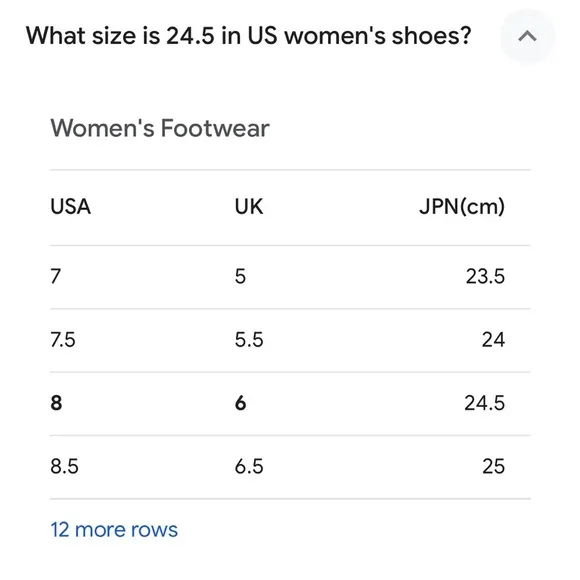Collapse the question with the chevron icon

coord(527,37)
